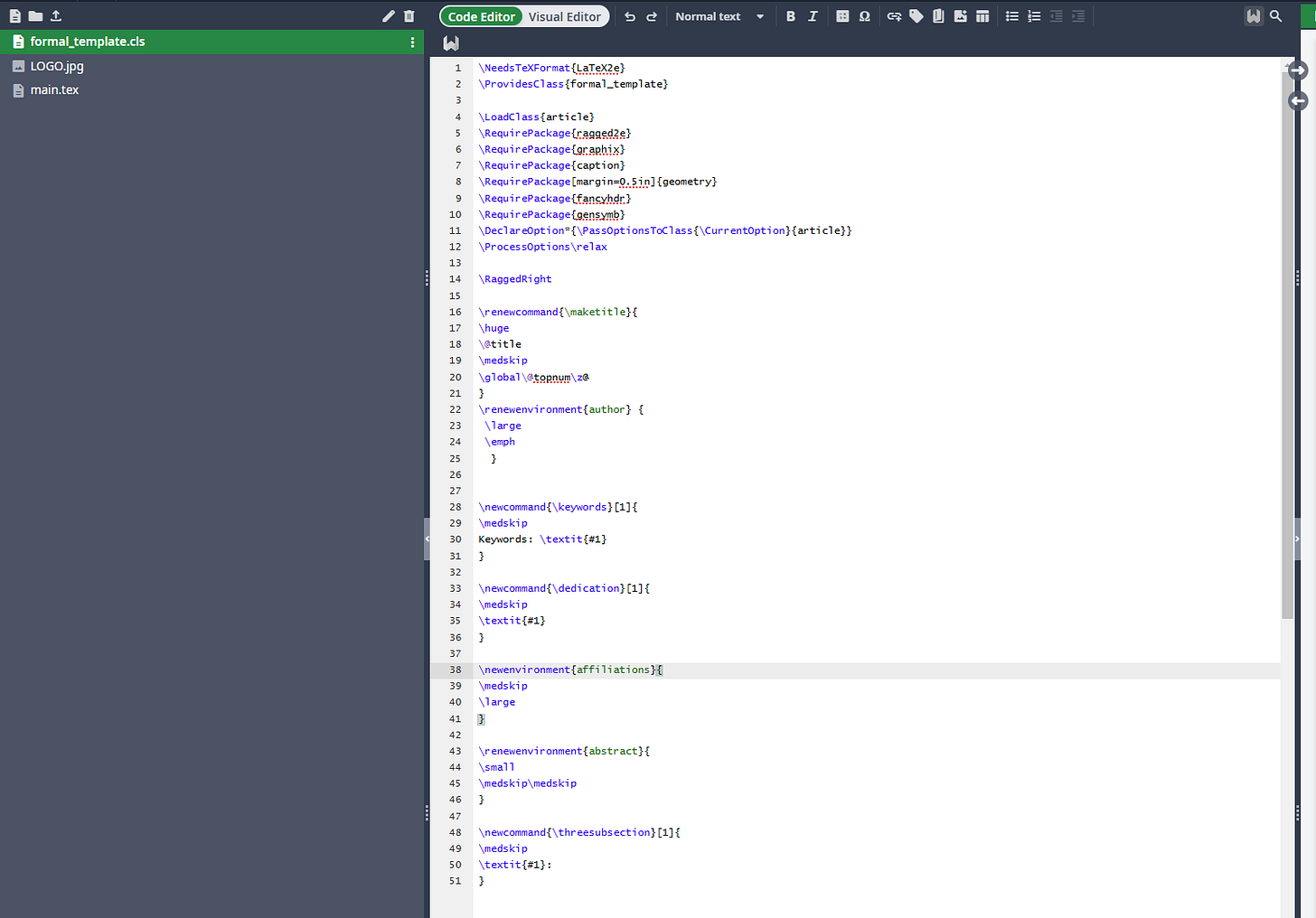Click on \RaggedRight on line 14

tap(515, 279)
